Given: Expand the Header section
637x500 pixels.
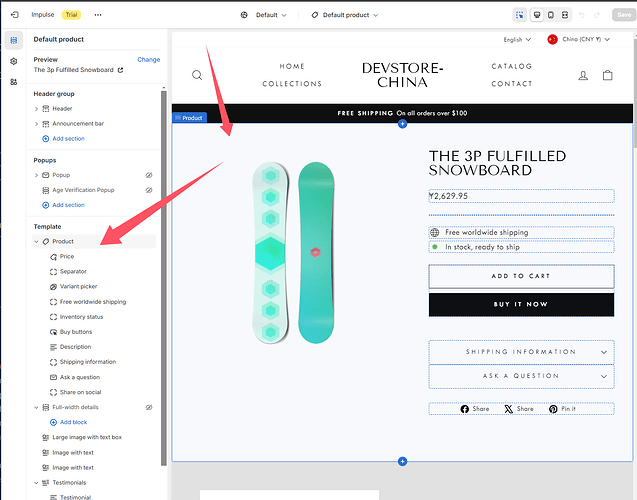Looking at the screenshot, I should 36,109.
